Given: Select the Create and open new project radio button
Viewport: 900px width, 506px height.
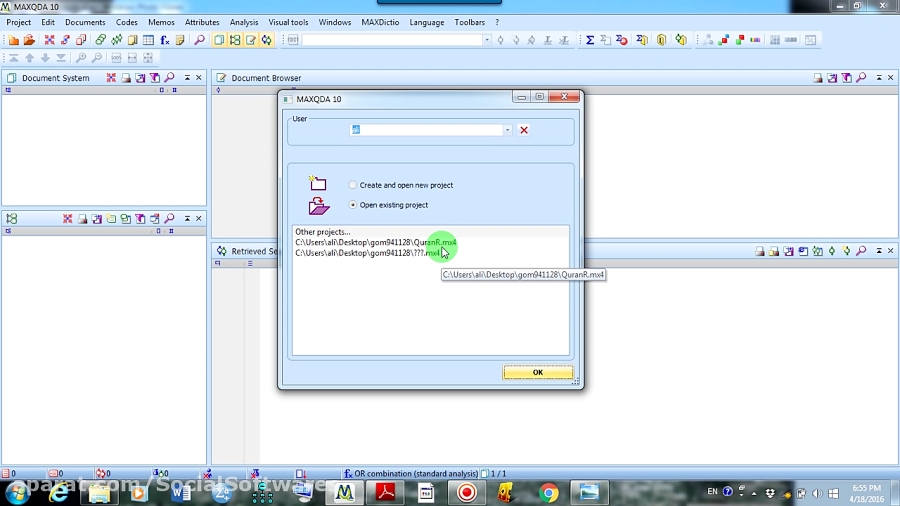Looking at the screenshot, I should pos(352,185).
